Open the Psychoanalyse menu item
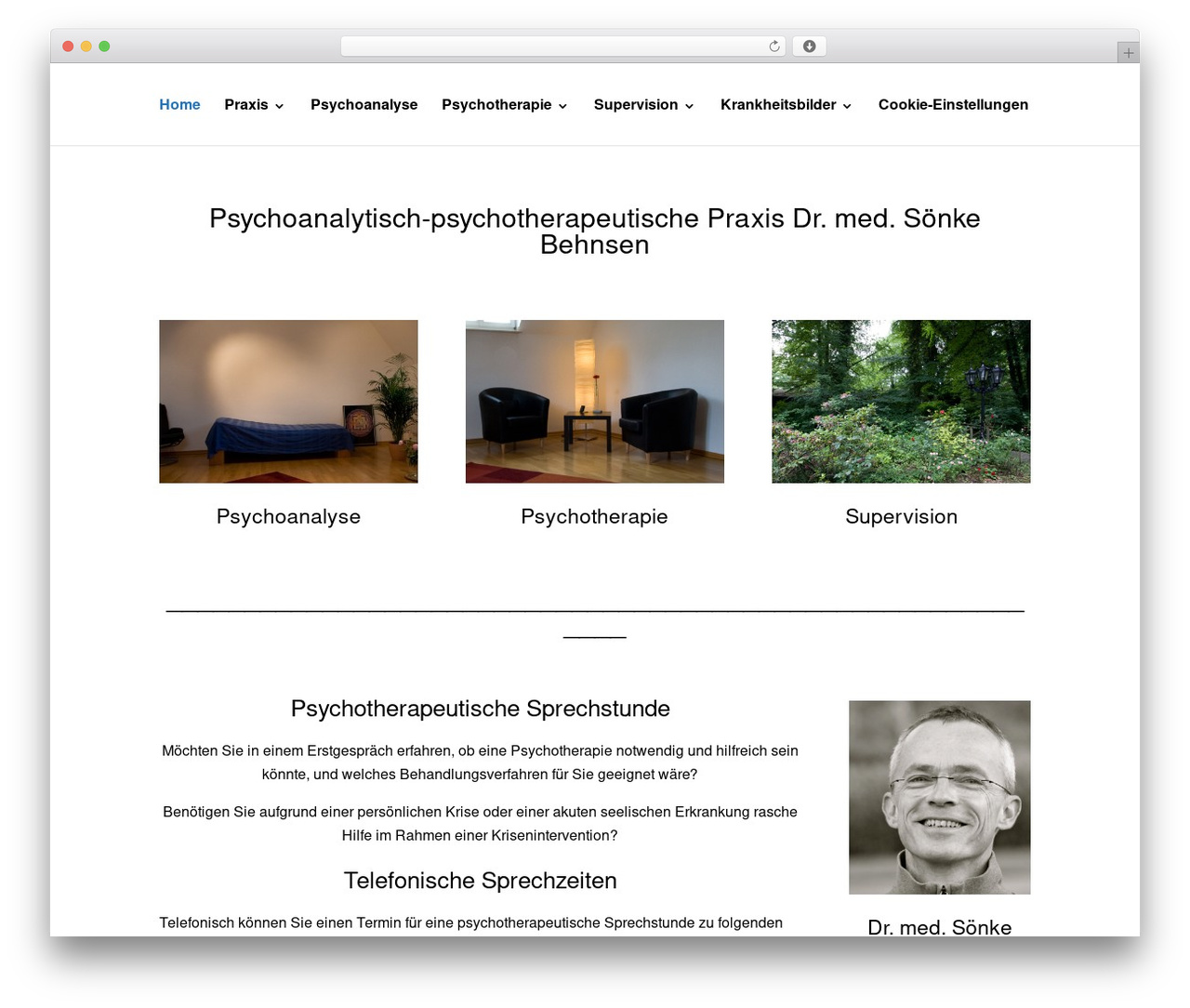The width and height of the screenshot is (1190, 1008). 364,105
